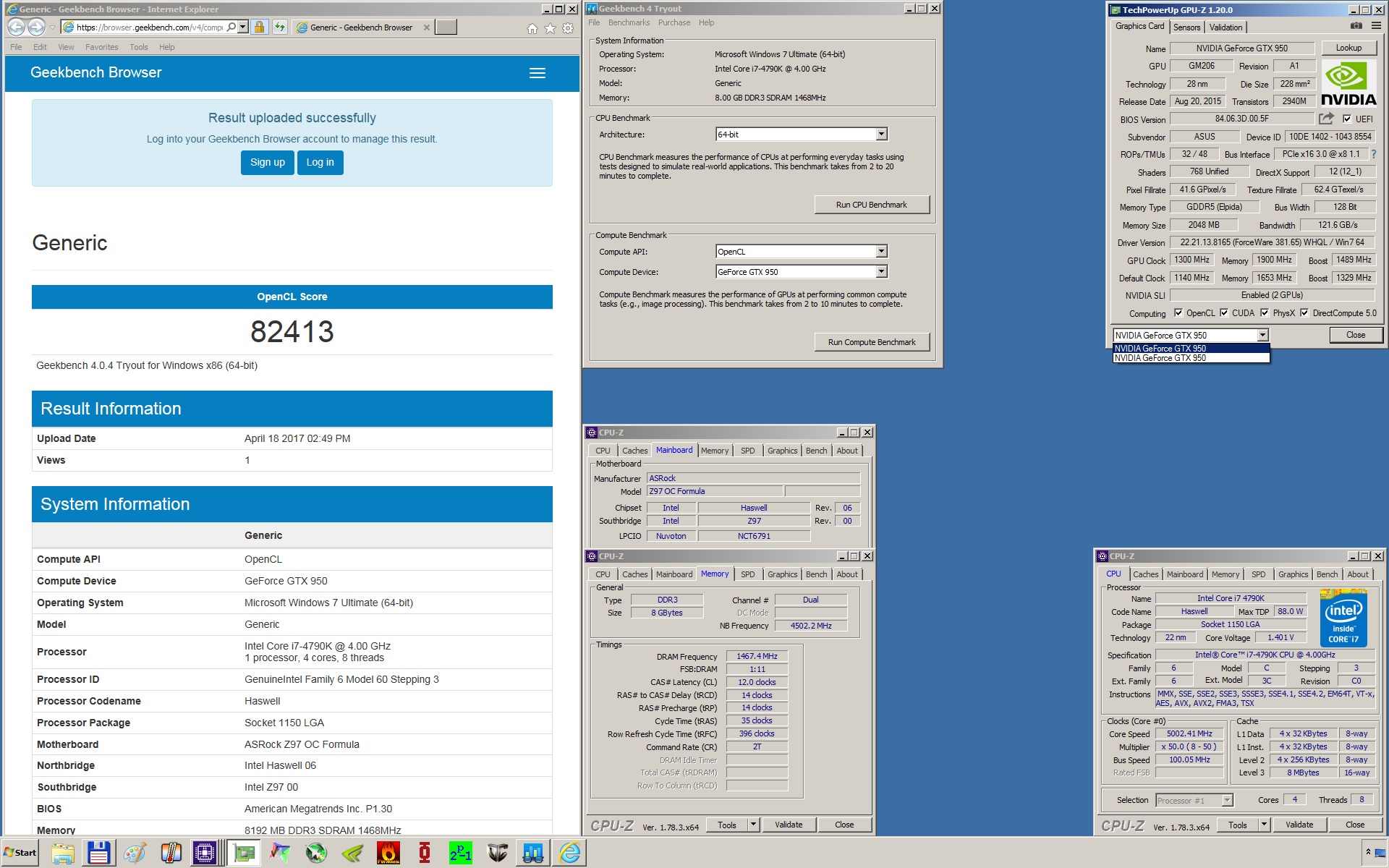1389x868 pixels.
Task: Switch to the Sensors tab in GPU-Z
Action: click(x=1187, y=27)
